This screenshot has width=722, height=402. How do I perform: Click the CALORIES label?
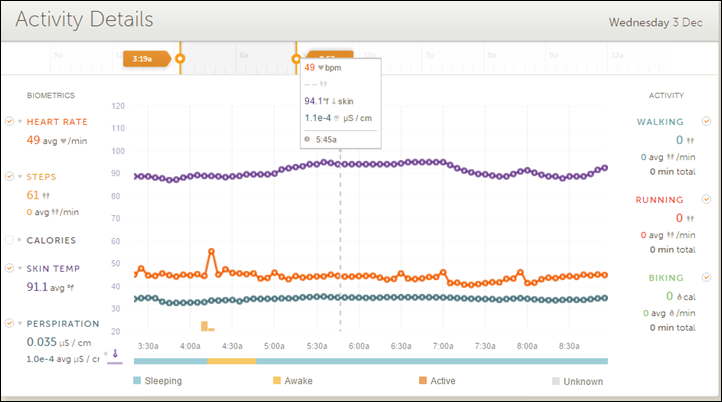coord(51,240)
